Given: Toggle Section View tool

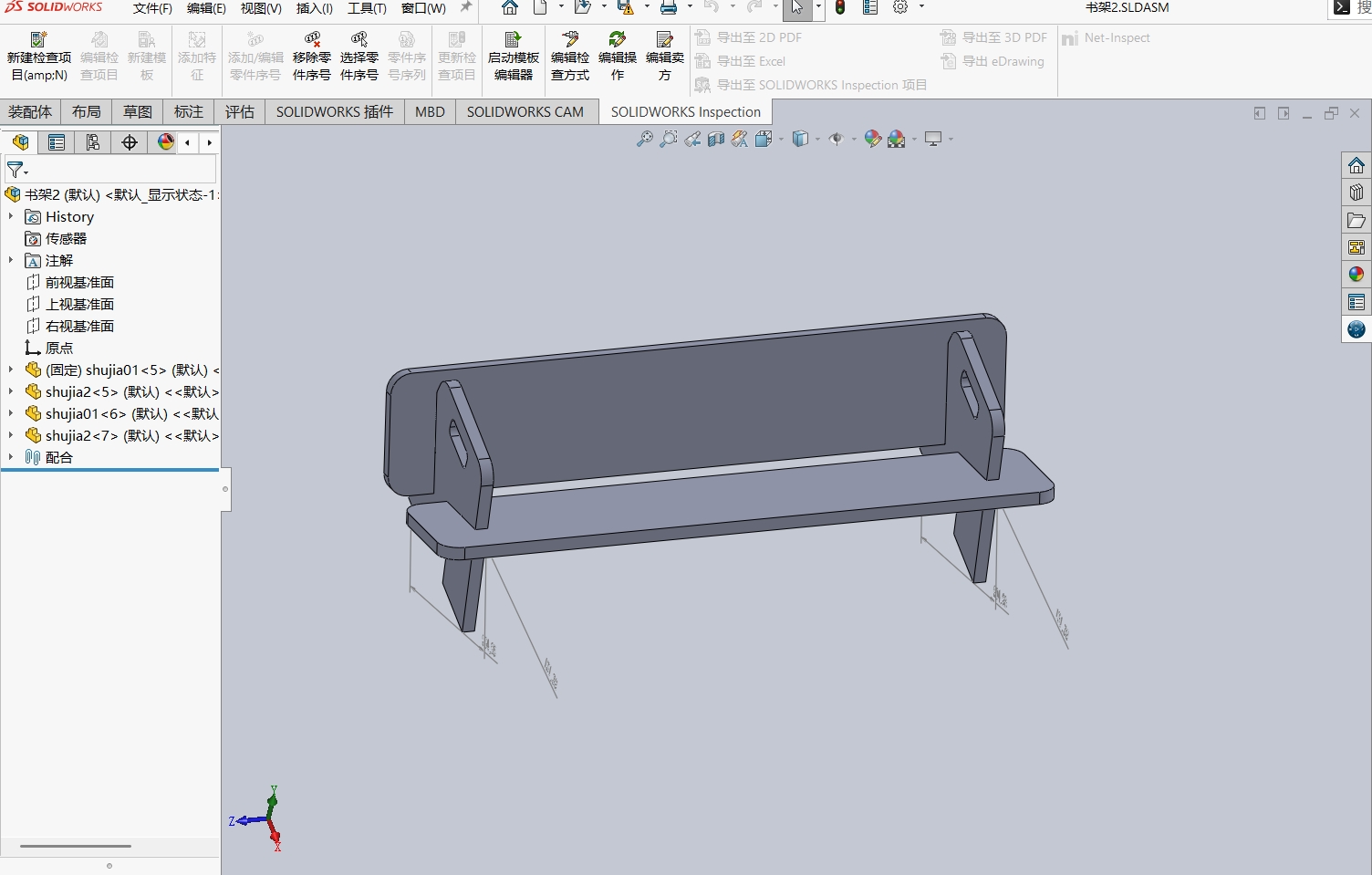Looking at the screenshot, I should click(x=716, y=139).
